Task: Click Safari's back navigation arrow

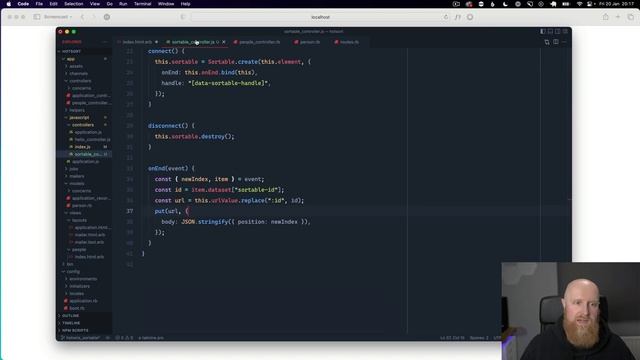Action: pyautogui.click(x=82, y=17)
